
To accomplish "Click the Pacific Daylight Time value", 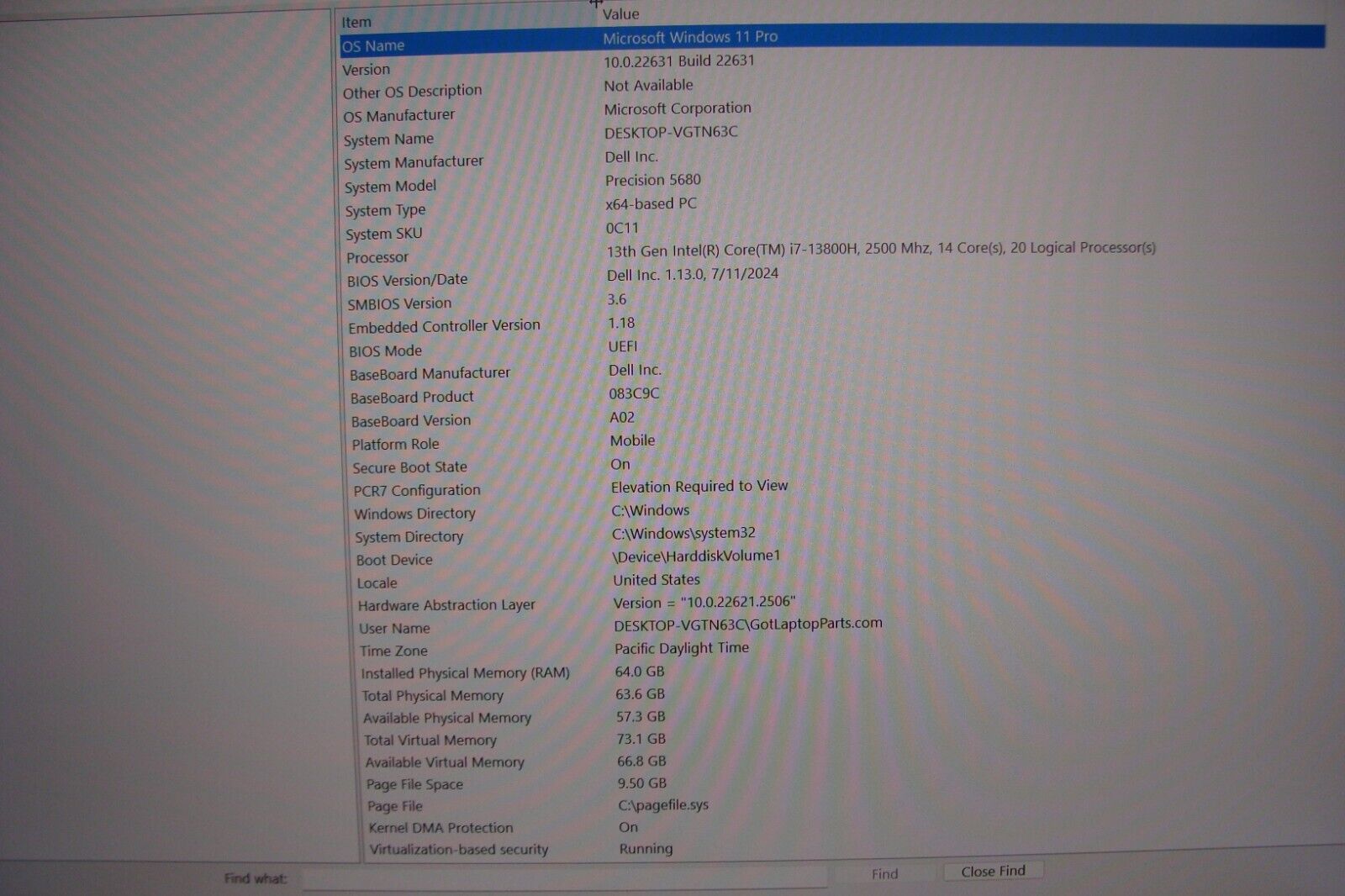I will pos(682,648).
